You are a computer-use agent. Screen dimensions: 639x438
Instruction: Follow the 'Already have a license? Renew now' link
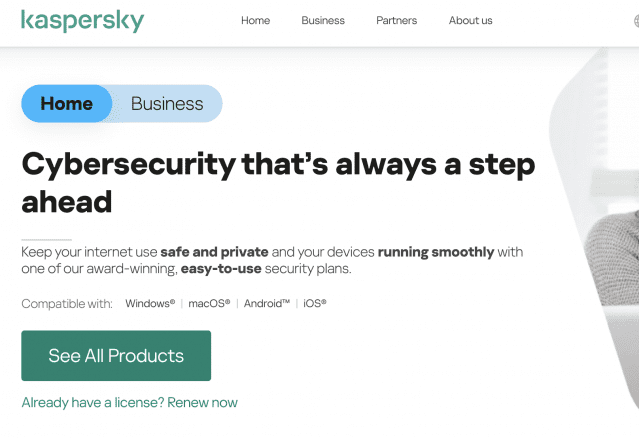pos(129,402)
